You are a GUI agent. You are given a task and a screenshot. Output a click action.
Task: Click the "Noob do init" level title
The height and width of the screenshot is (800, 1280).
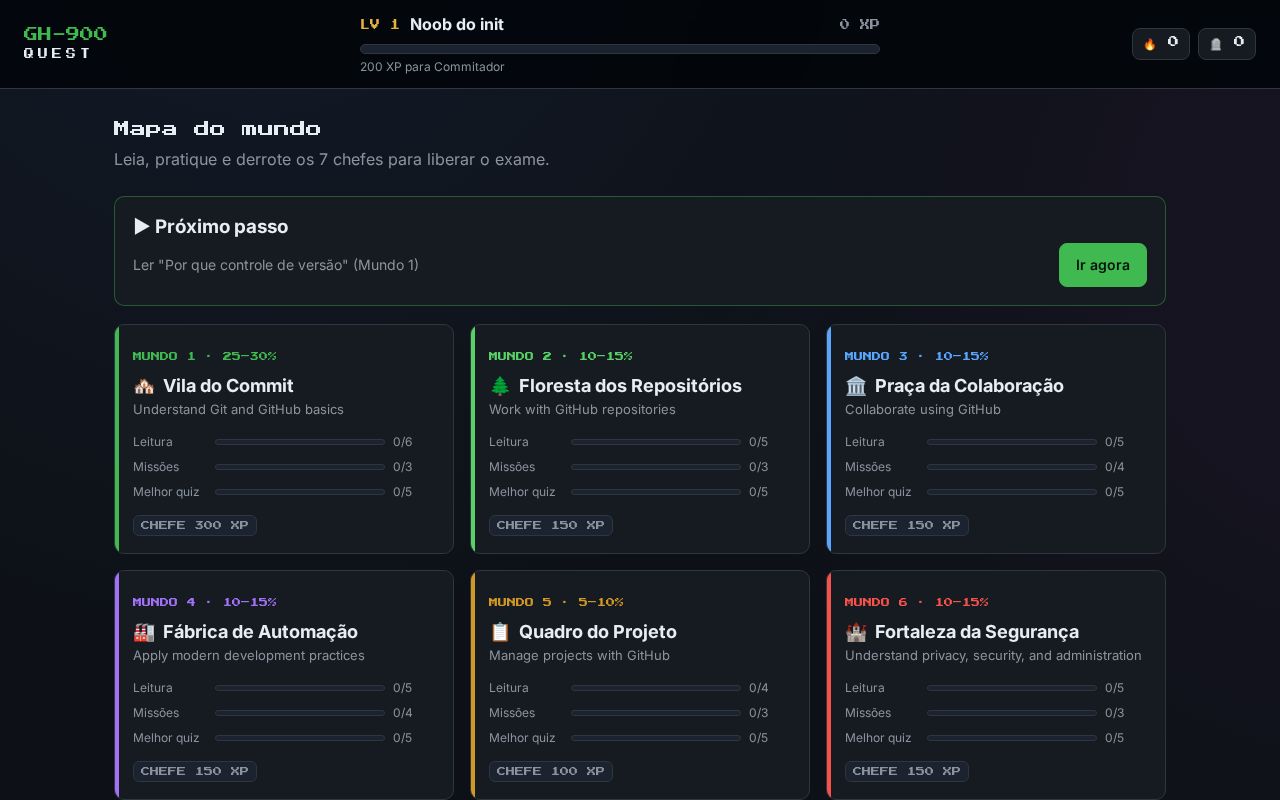[457, 24]
